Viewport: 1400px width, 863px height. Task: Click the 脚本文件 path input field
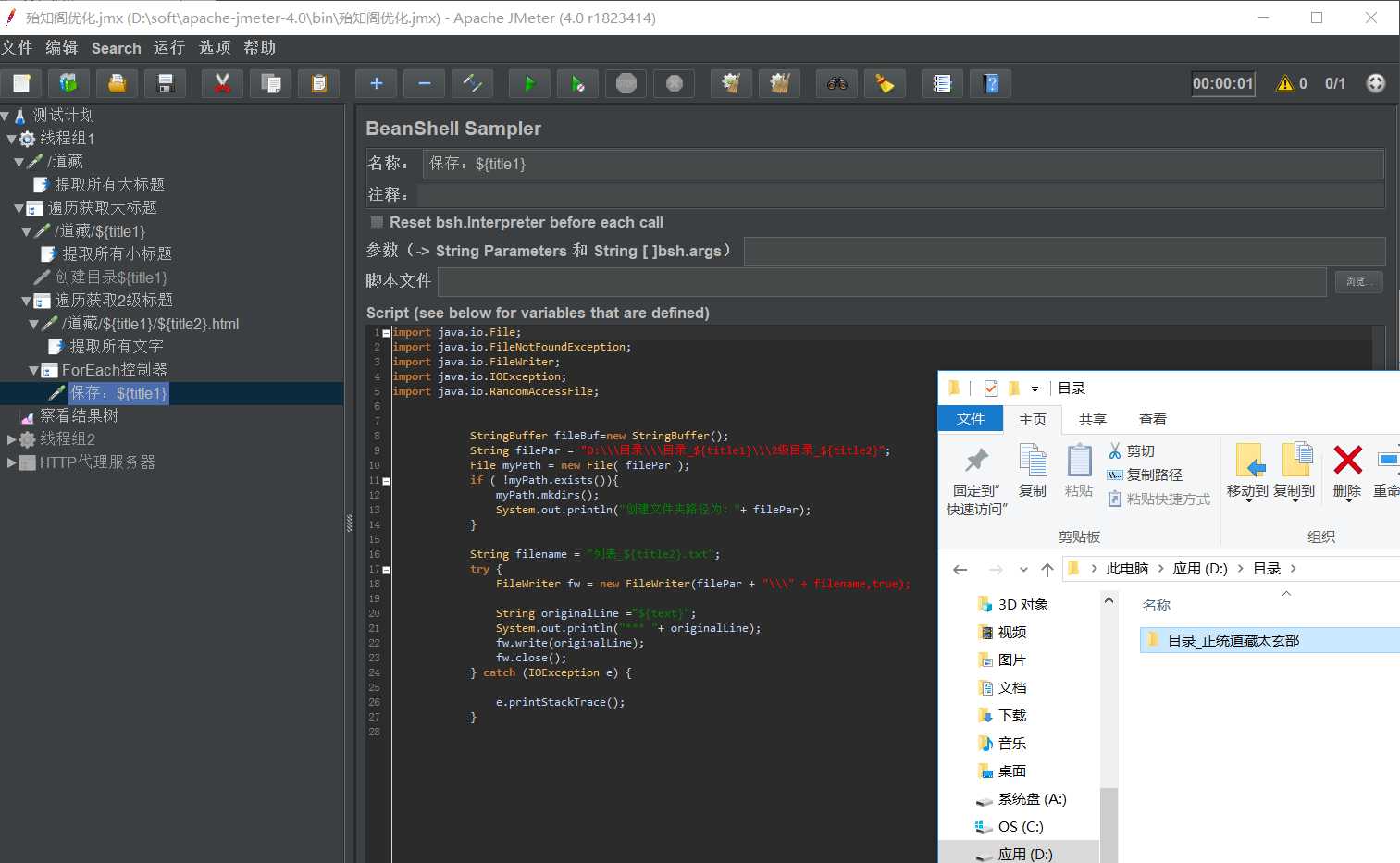coord(882,281)
